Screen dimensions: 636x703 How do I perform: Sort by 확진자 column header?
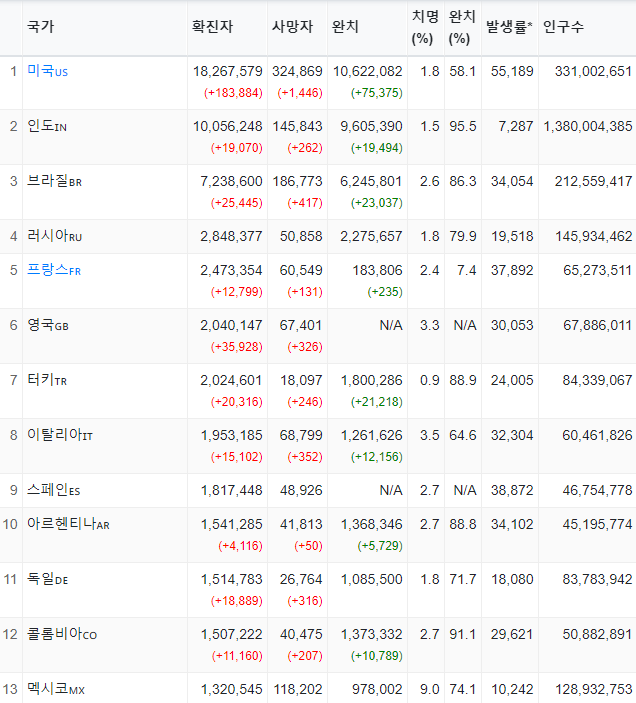point(212,26)
